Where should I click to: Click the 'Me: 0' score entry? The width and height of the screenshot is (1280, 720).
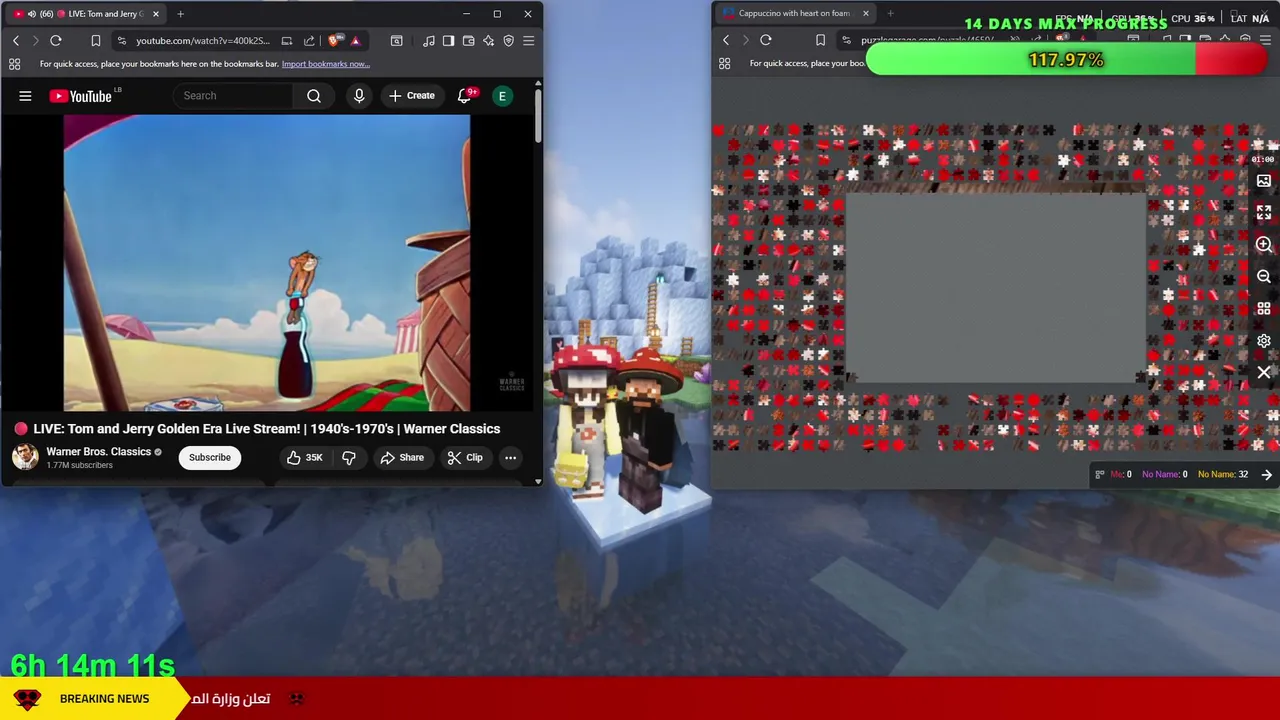coord(1121,475)
